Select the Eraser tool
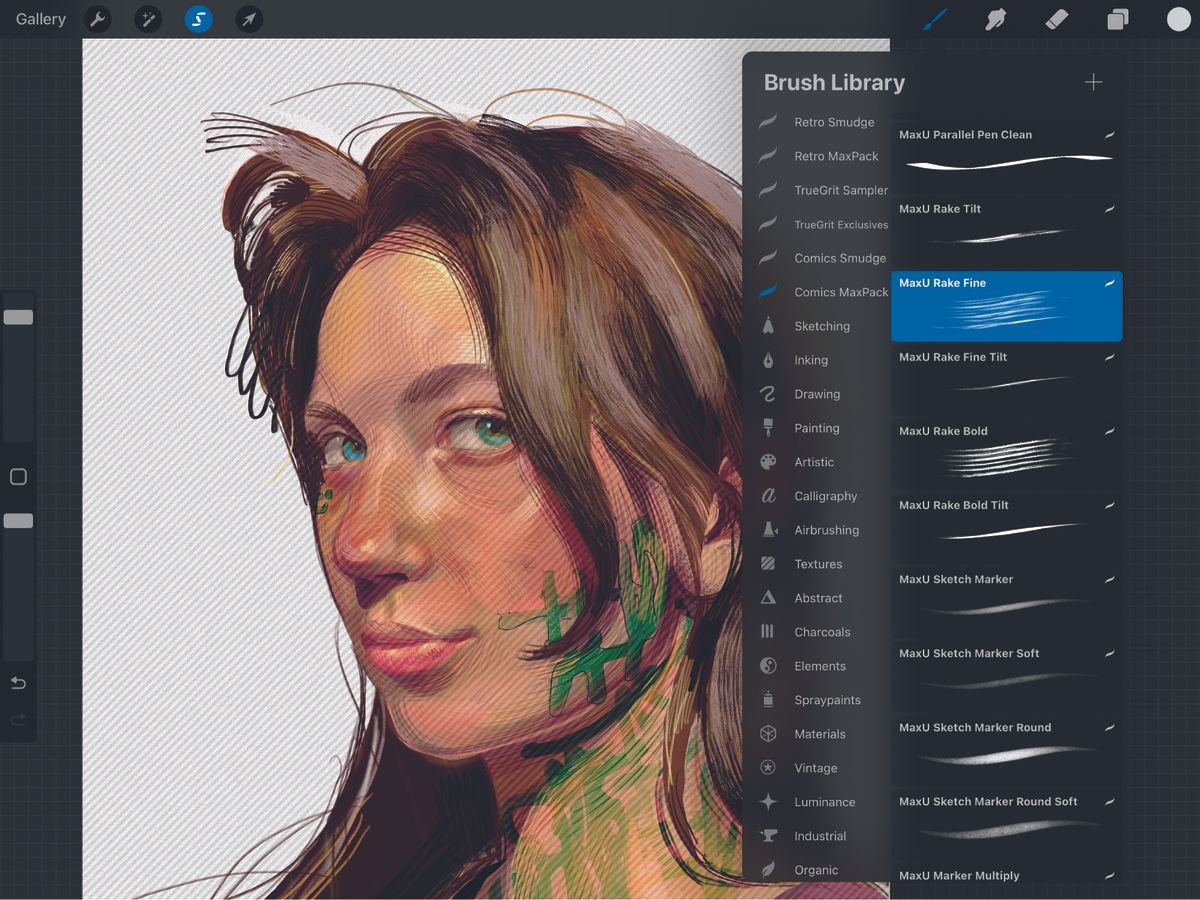 pyautogui.click(x=1056, y=19)
